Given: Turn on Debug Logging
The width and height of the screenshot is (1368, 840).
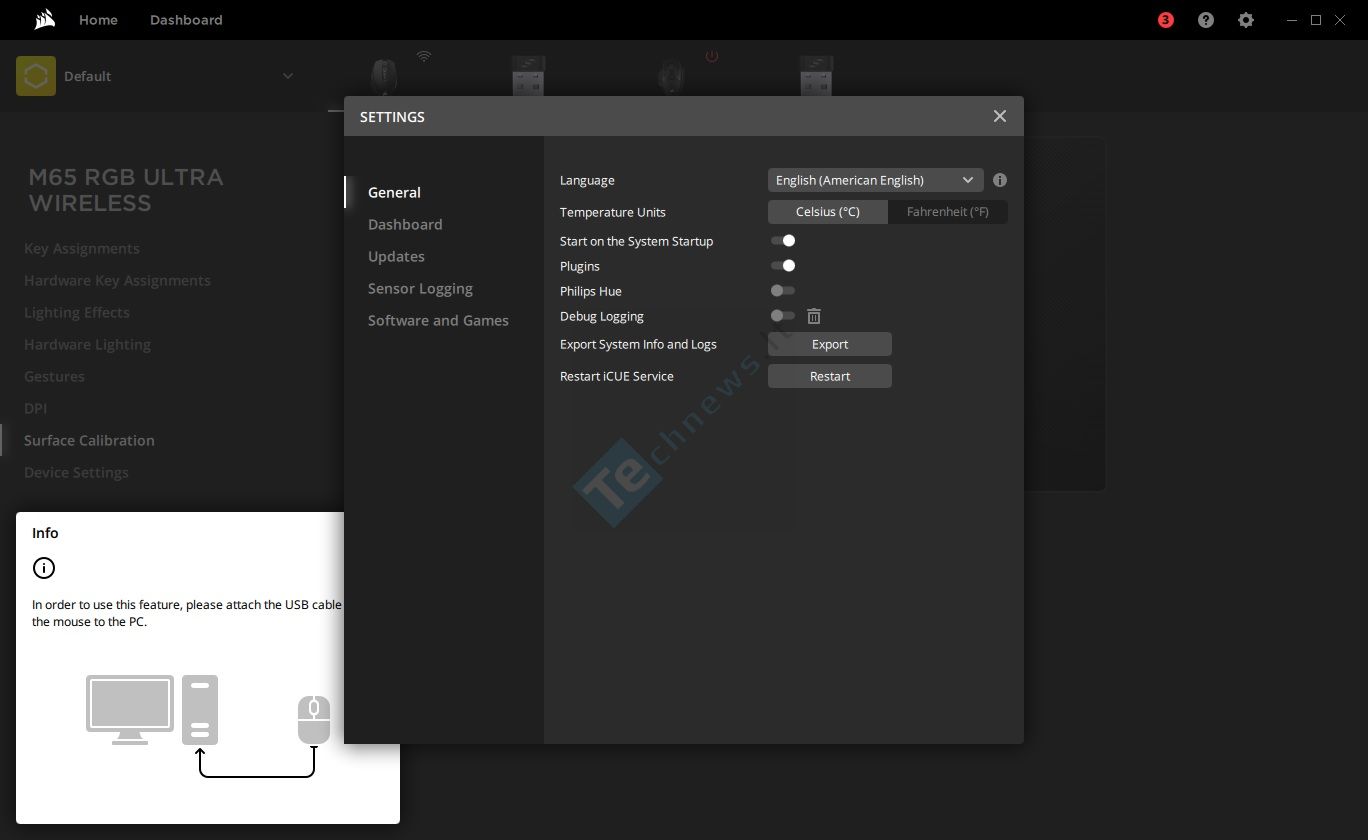Looking at the screenshot, I should pyautogui.click(x=783, y=316).
